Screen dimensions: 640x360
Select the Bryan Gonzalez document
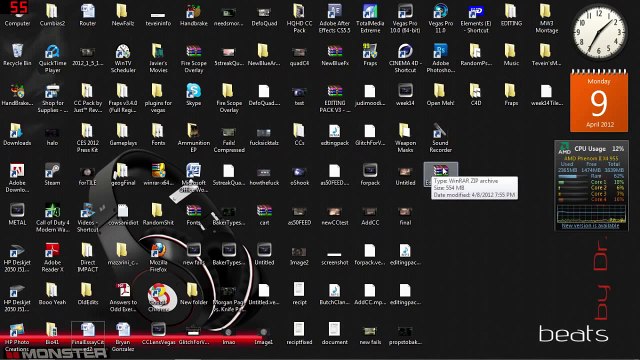click(123, 337)
